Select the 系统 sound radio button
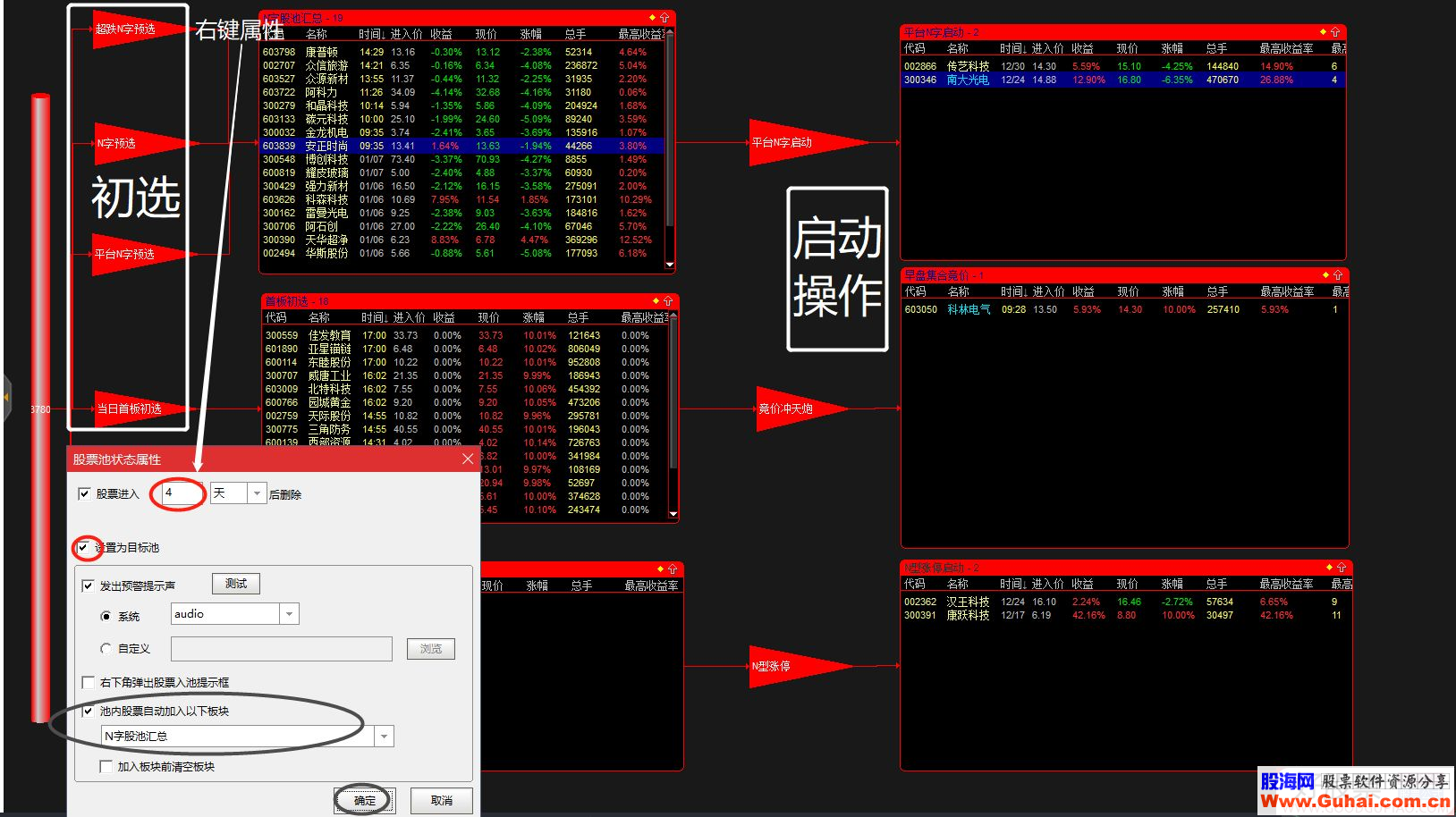 coord(106,616)
